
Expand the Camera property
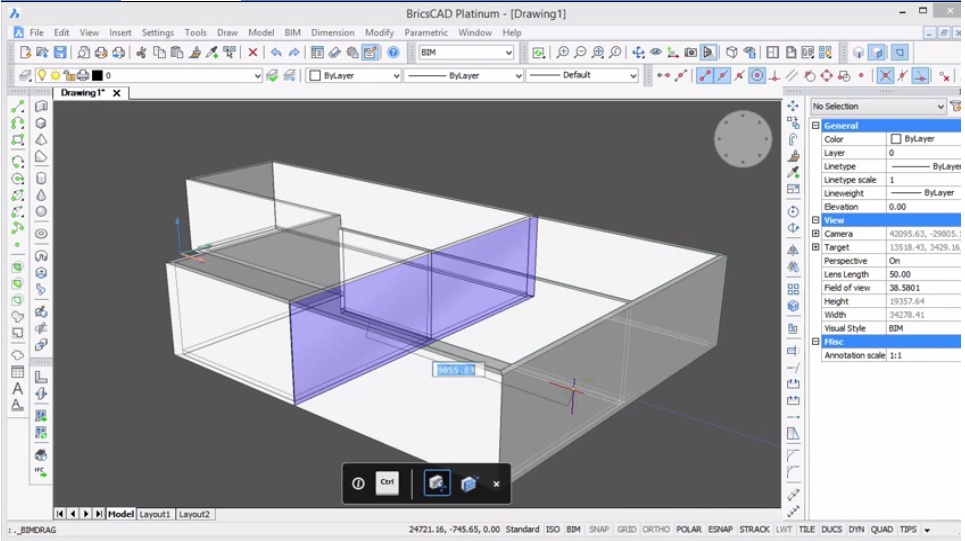point(815,234)
